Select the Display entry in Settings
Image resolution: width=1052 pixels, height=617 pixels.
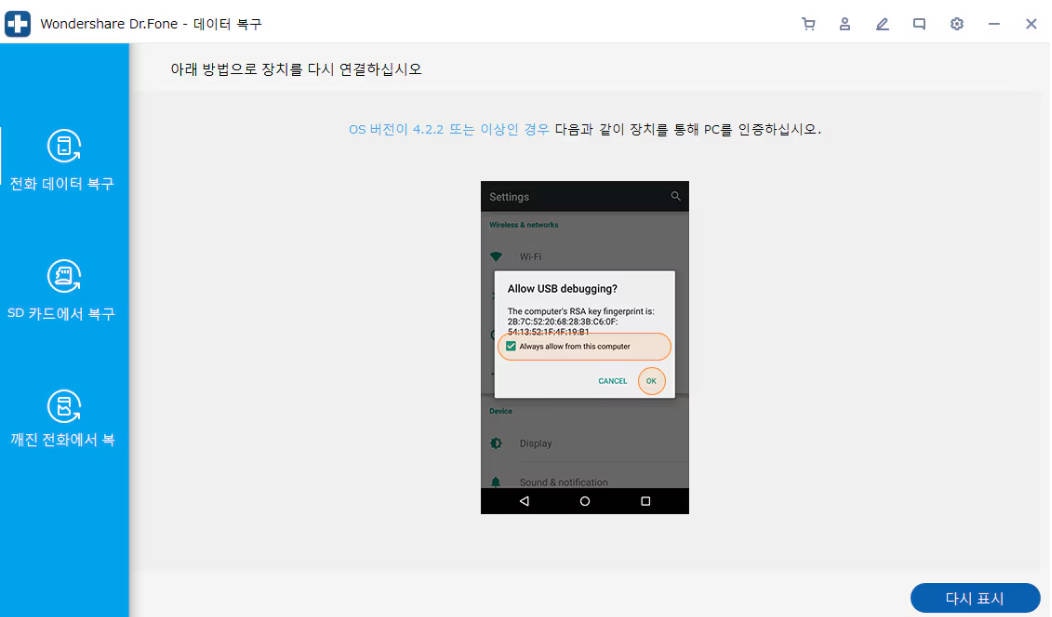tap(535, 443)
